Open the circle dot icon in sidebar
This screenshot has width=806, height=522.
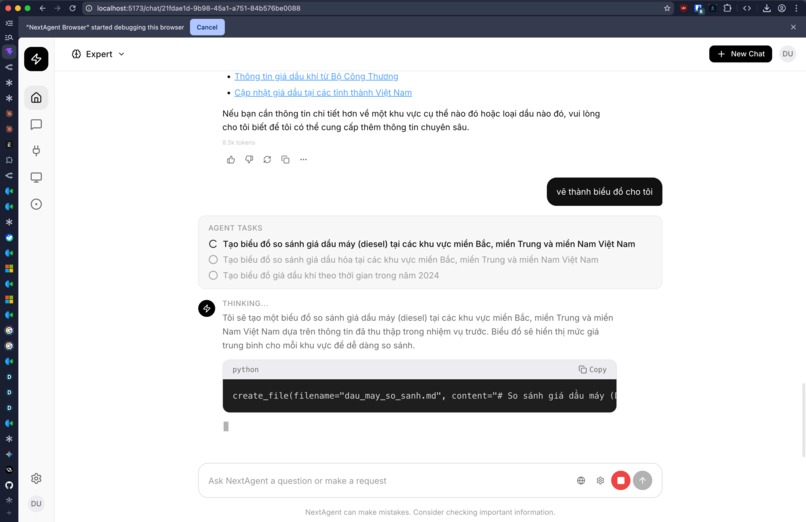coord(36,204)
